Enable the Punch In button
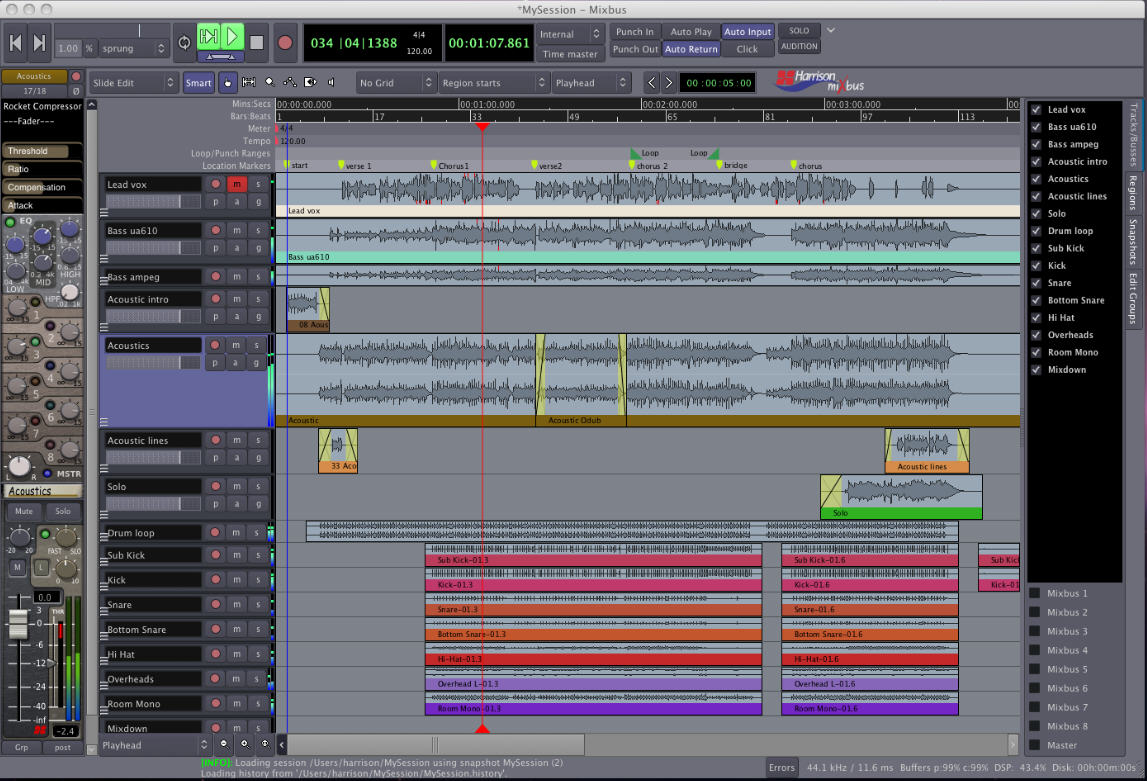This screenshot has width=1147, height=781. click(635, 32)
